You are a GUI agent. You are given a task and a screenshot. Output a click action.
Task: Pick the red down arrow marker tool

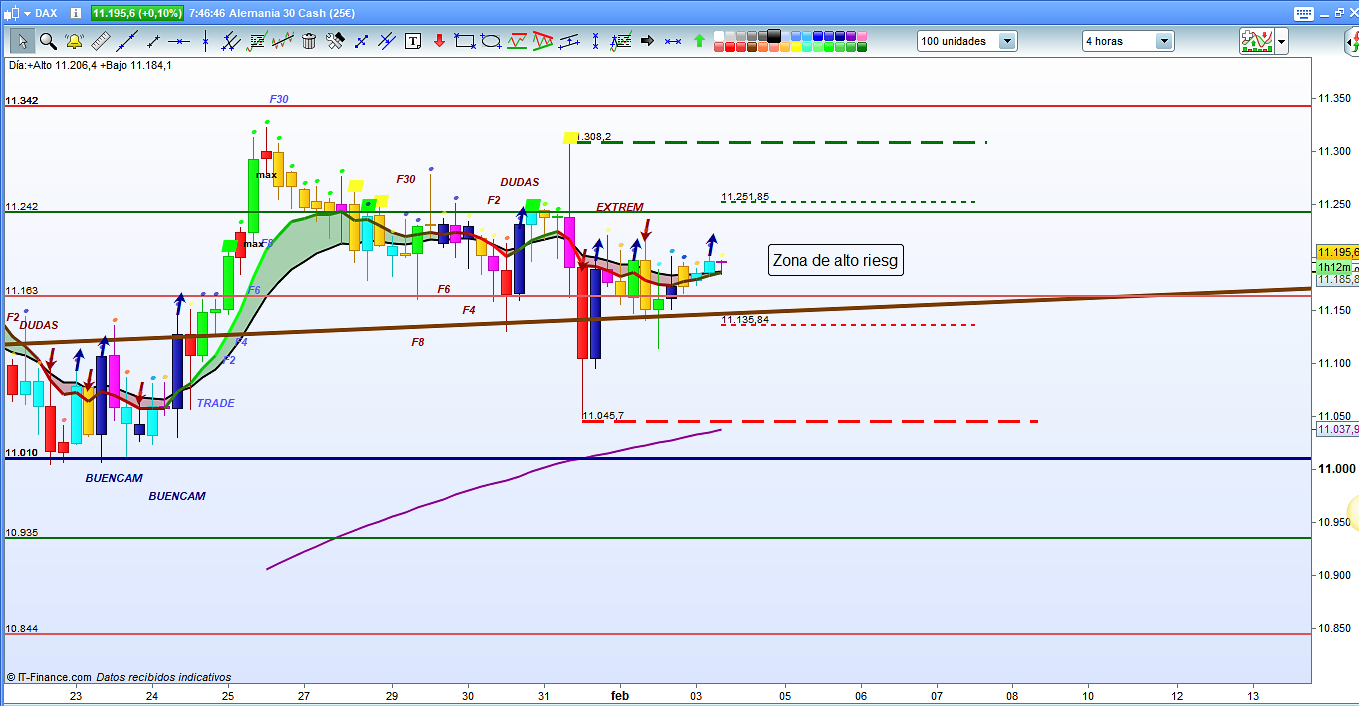pyautogui.click(x=439, y=41)
